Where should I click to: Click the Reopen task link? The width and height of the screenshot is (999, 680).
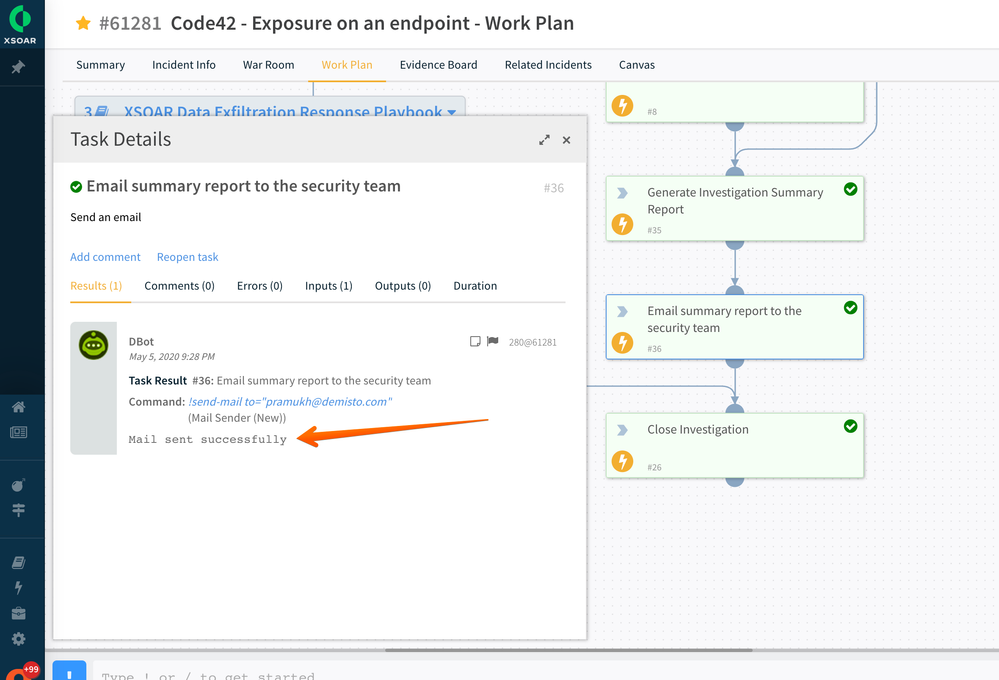187,257
